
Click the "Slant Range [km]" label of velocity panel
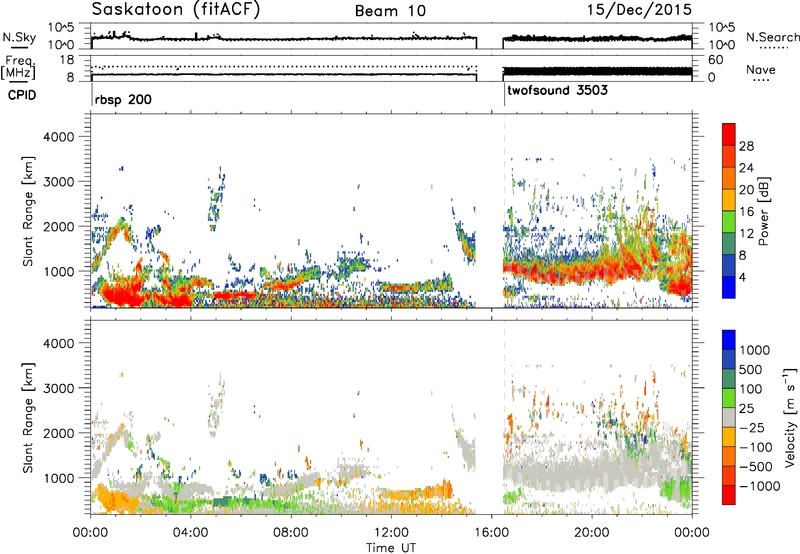[28, 417]
